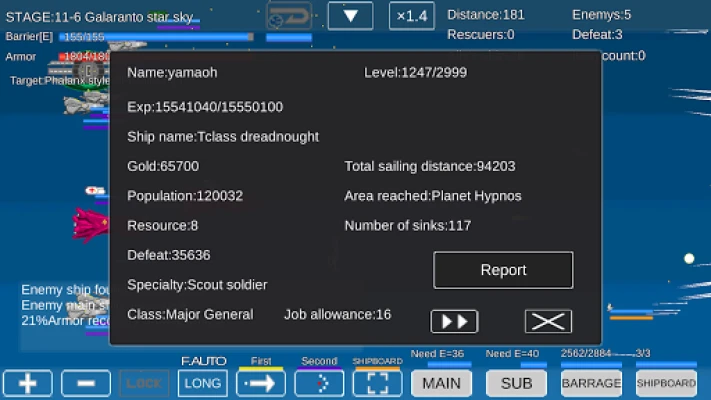
Task: Click the Report button
Action: [503, 270]
